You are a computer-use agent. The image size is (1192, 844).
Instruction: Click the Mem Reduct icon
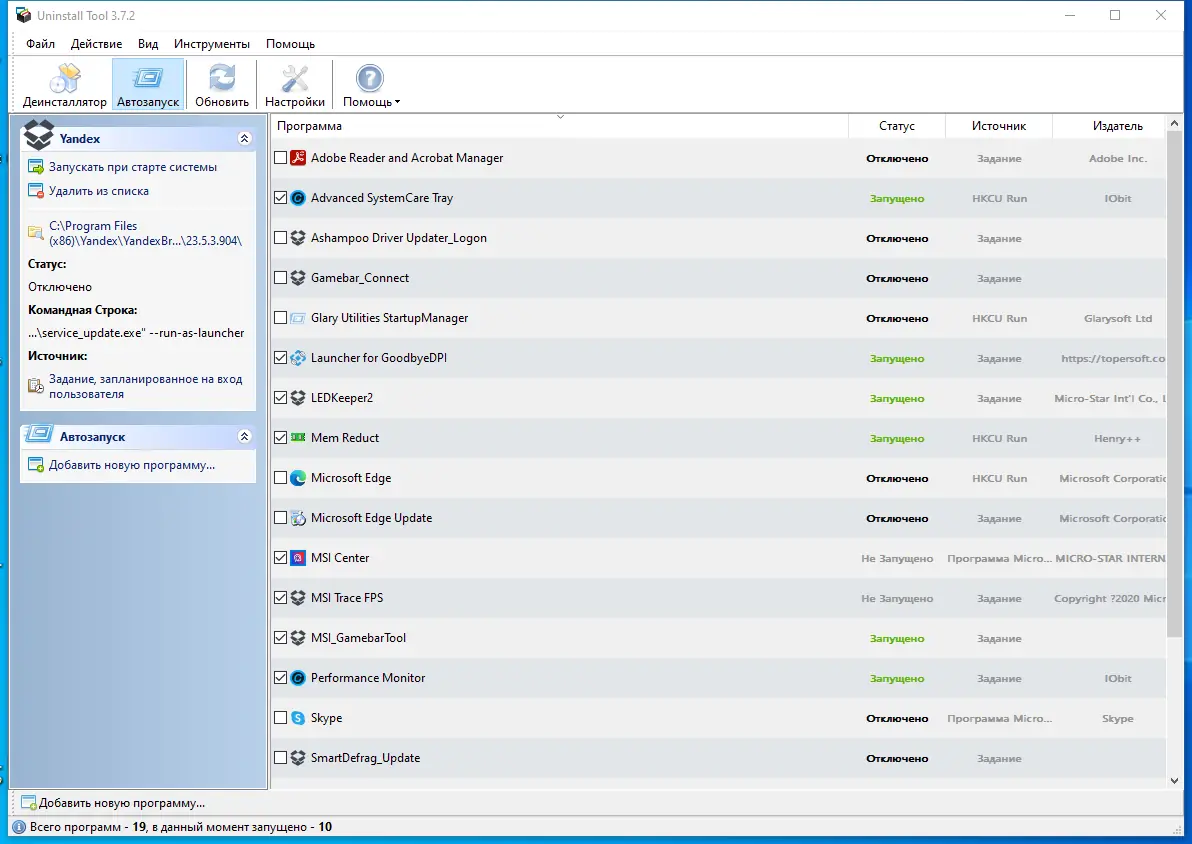(x=298, y=438)
